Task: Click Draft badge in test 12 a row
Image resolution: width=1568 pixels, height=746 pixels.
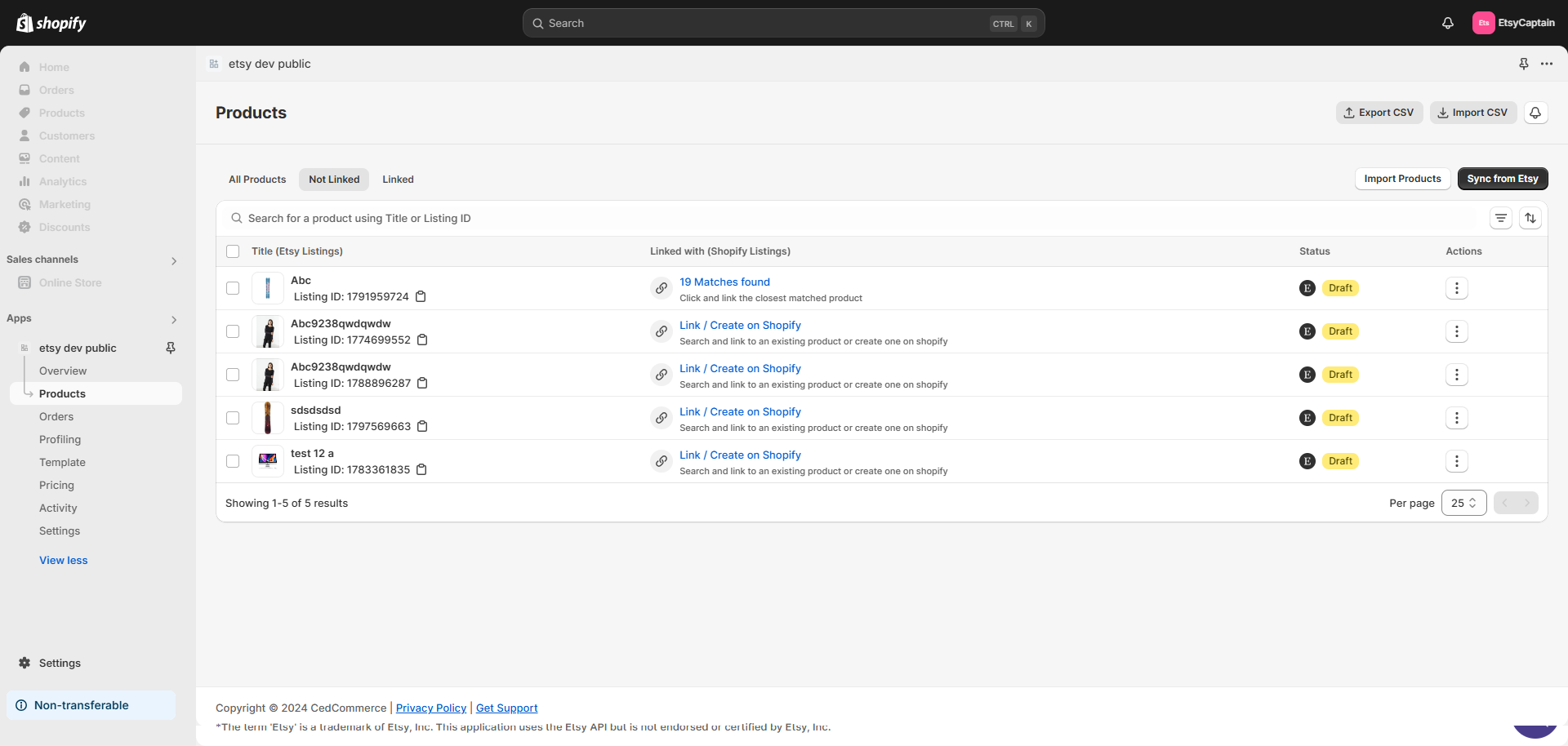Action: point(1340,461)
